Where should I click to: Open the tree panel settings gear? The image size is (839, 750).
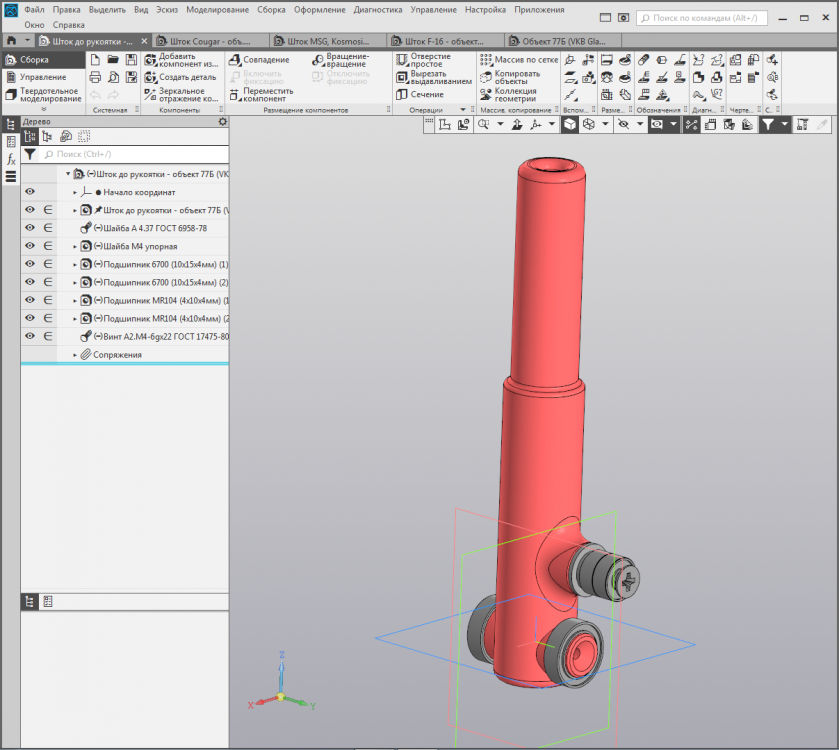[x=222, y=122]
